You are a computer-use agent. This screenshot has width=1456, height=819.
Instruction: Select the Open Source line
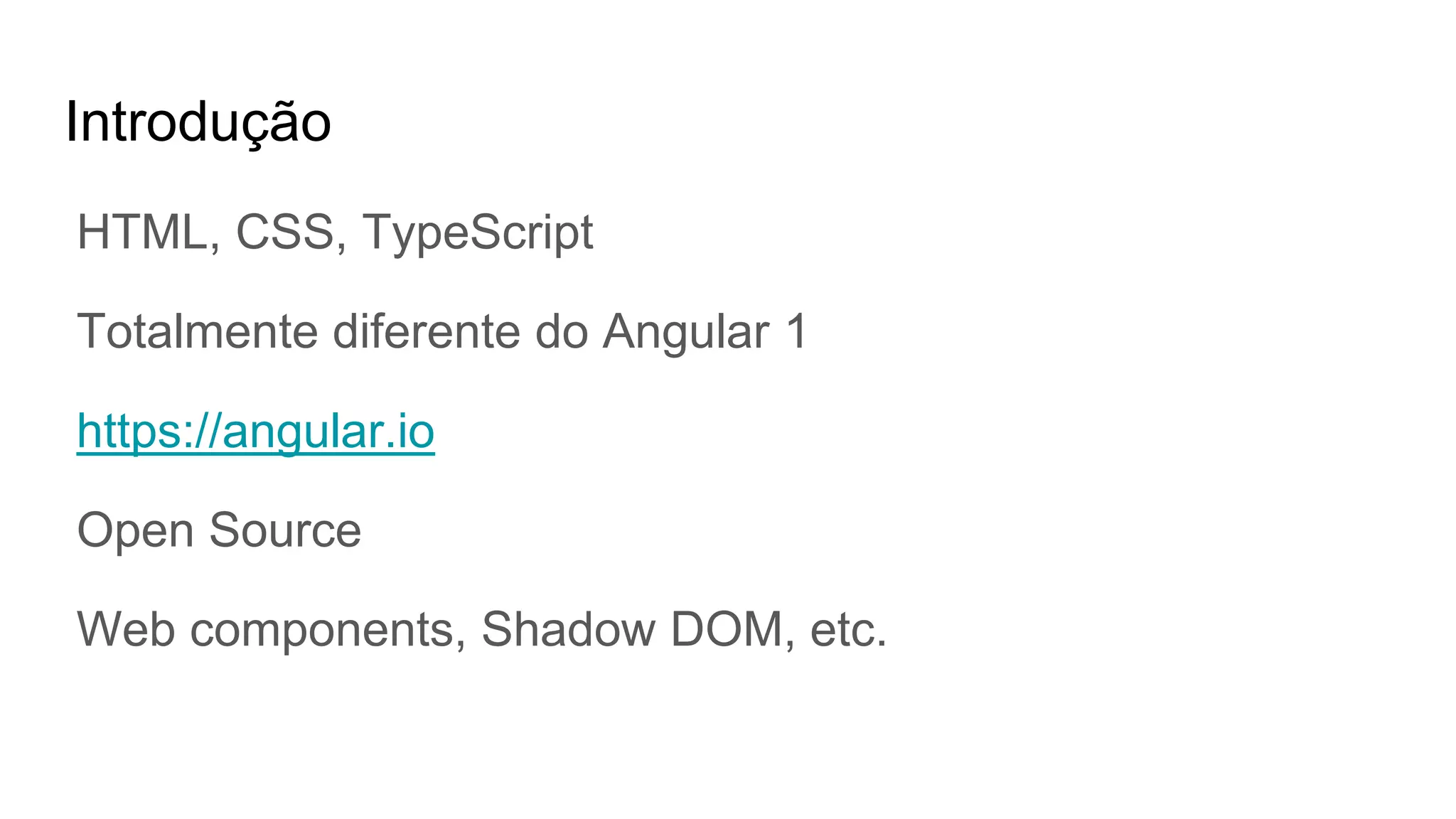219,532
